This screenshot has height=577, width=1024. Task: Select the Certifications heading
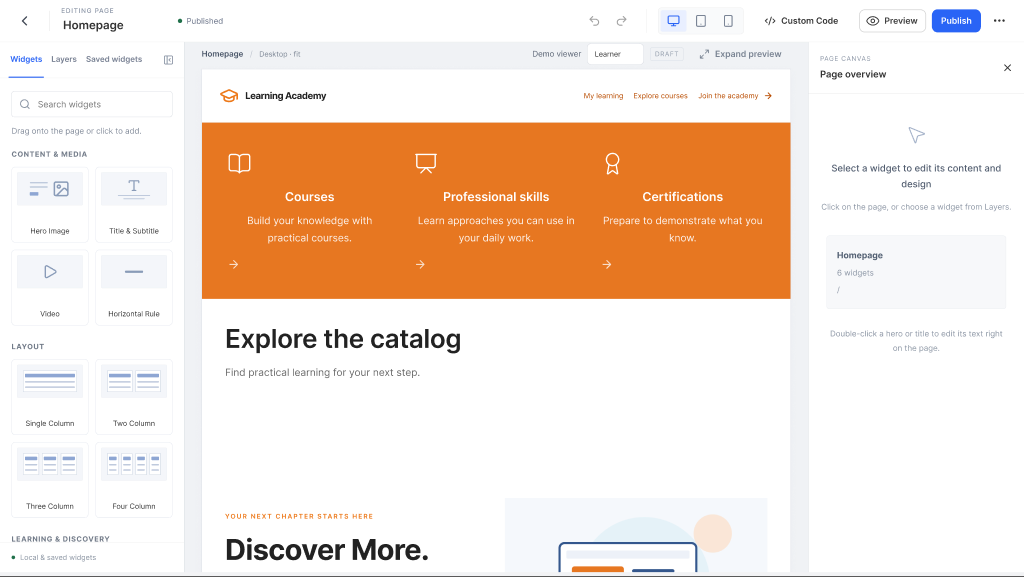point(682,197)
